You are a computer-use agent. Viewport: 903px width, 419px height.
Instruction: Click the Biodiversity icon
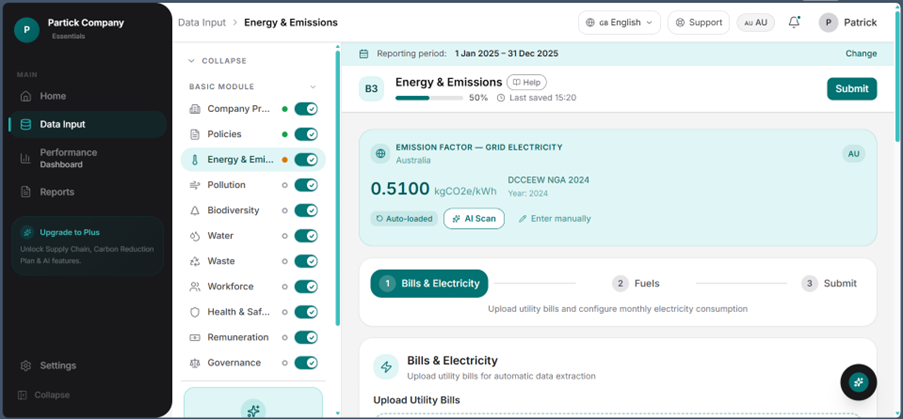coord(195,210)
